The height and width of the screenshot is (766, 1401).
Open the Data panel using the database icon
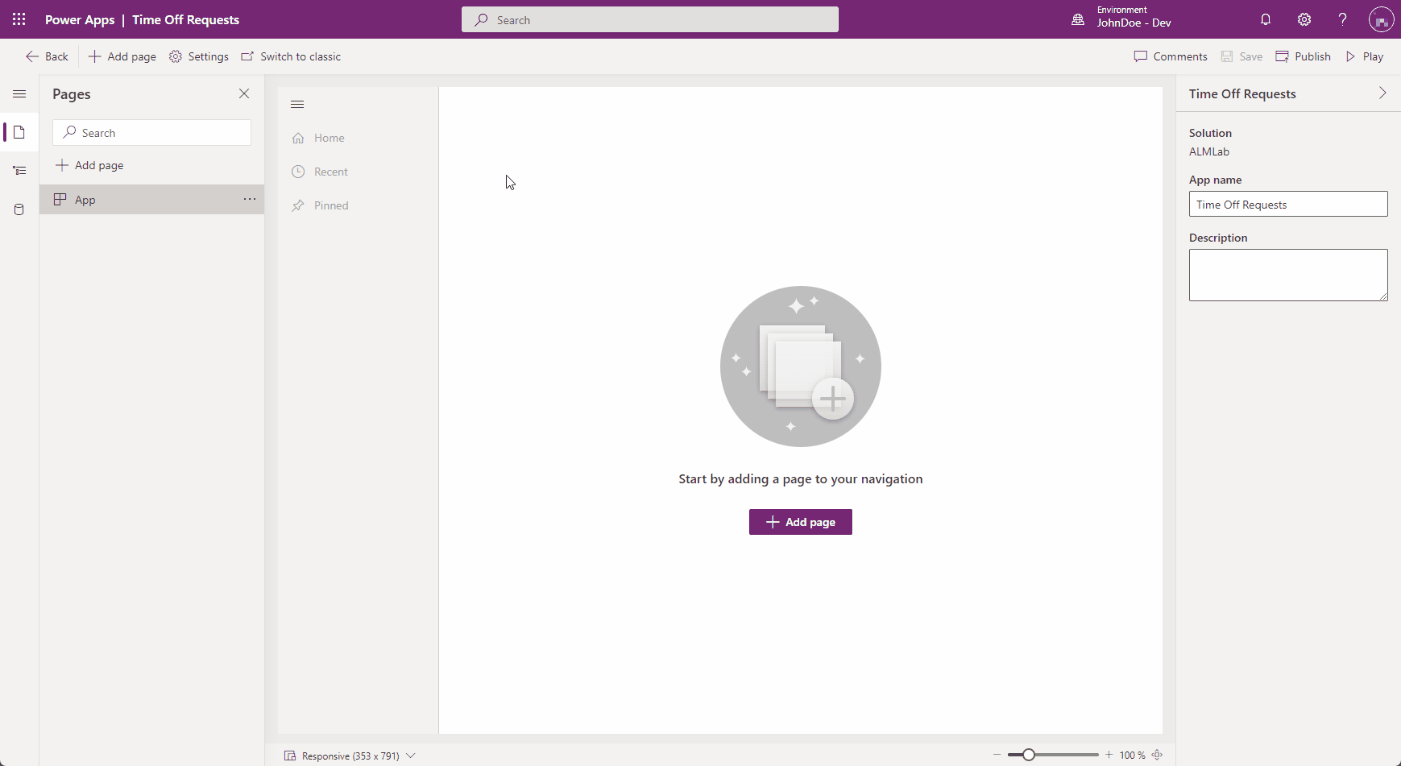[x=18, y=209]
